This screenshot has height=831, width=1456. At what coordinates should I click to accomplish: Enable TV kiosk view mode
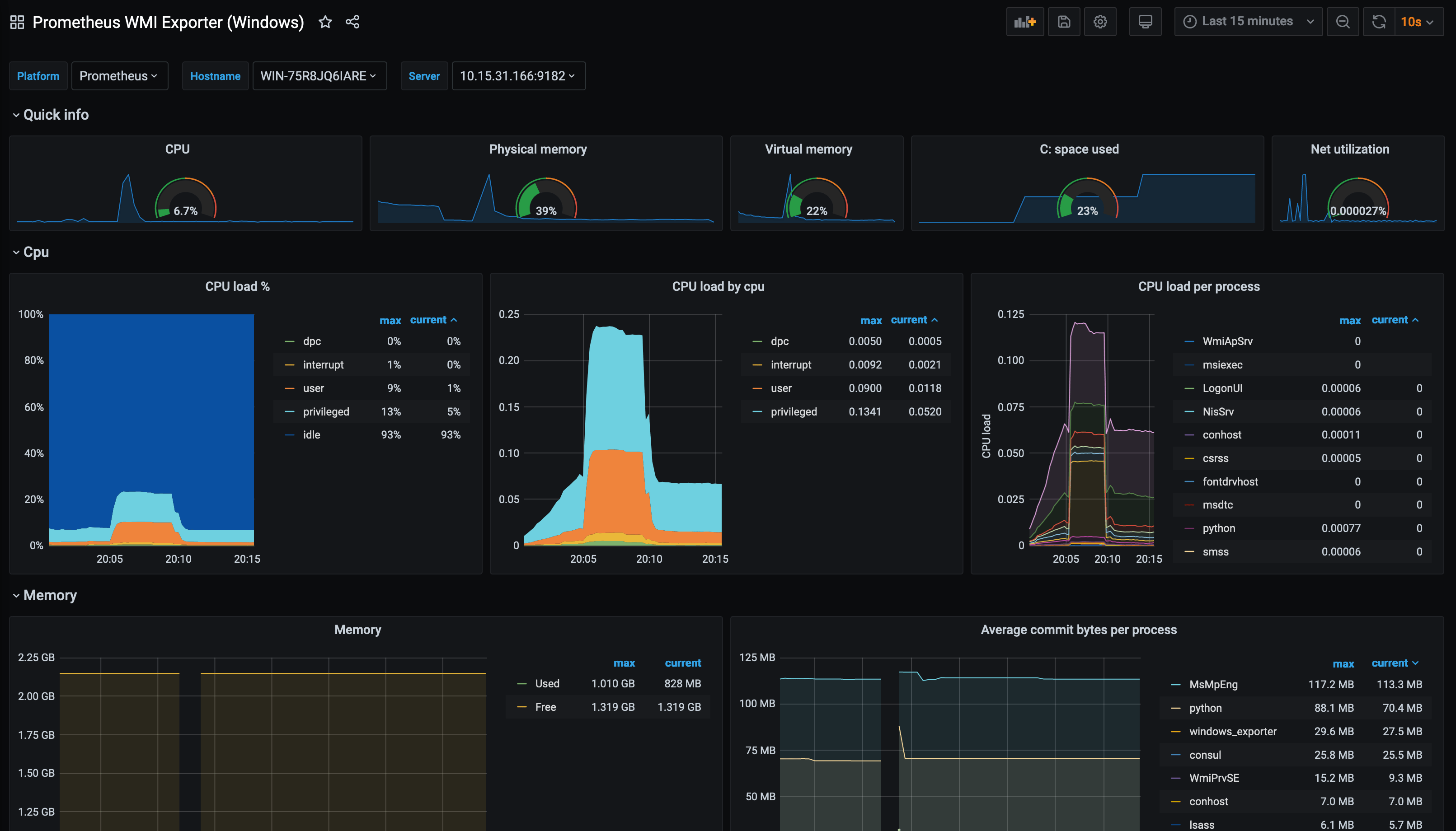tap(1146, 21)
